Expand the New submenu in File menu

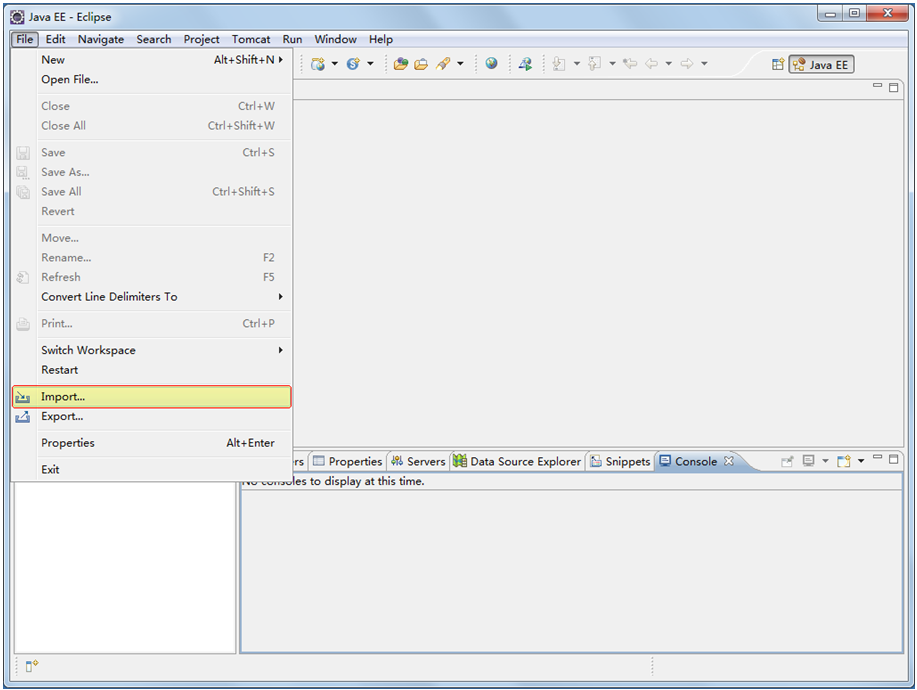click(x=151, y=60)
